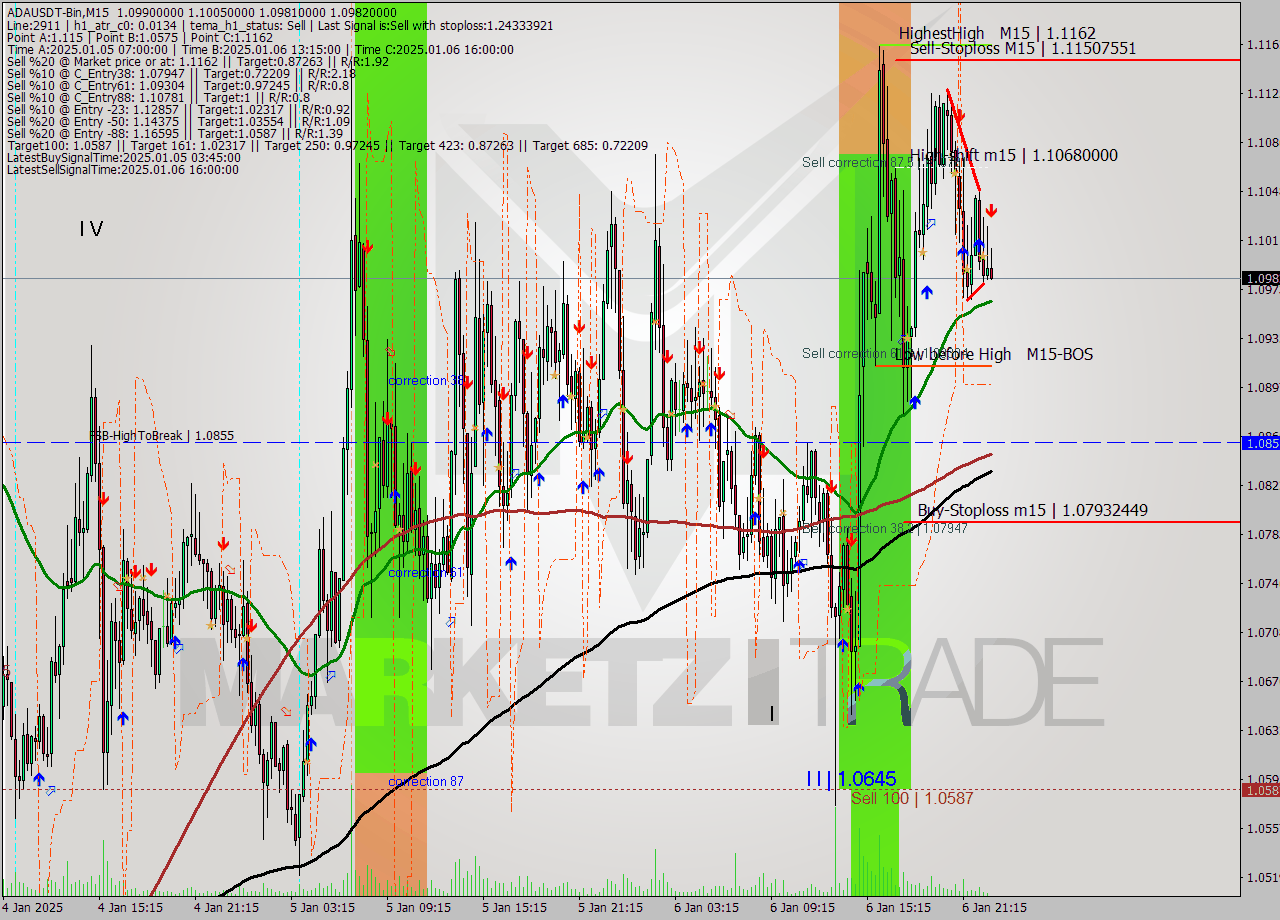Click the '5 Jan 09:15' time axis label

coord(418,908)
